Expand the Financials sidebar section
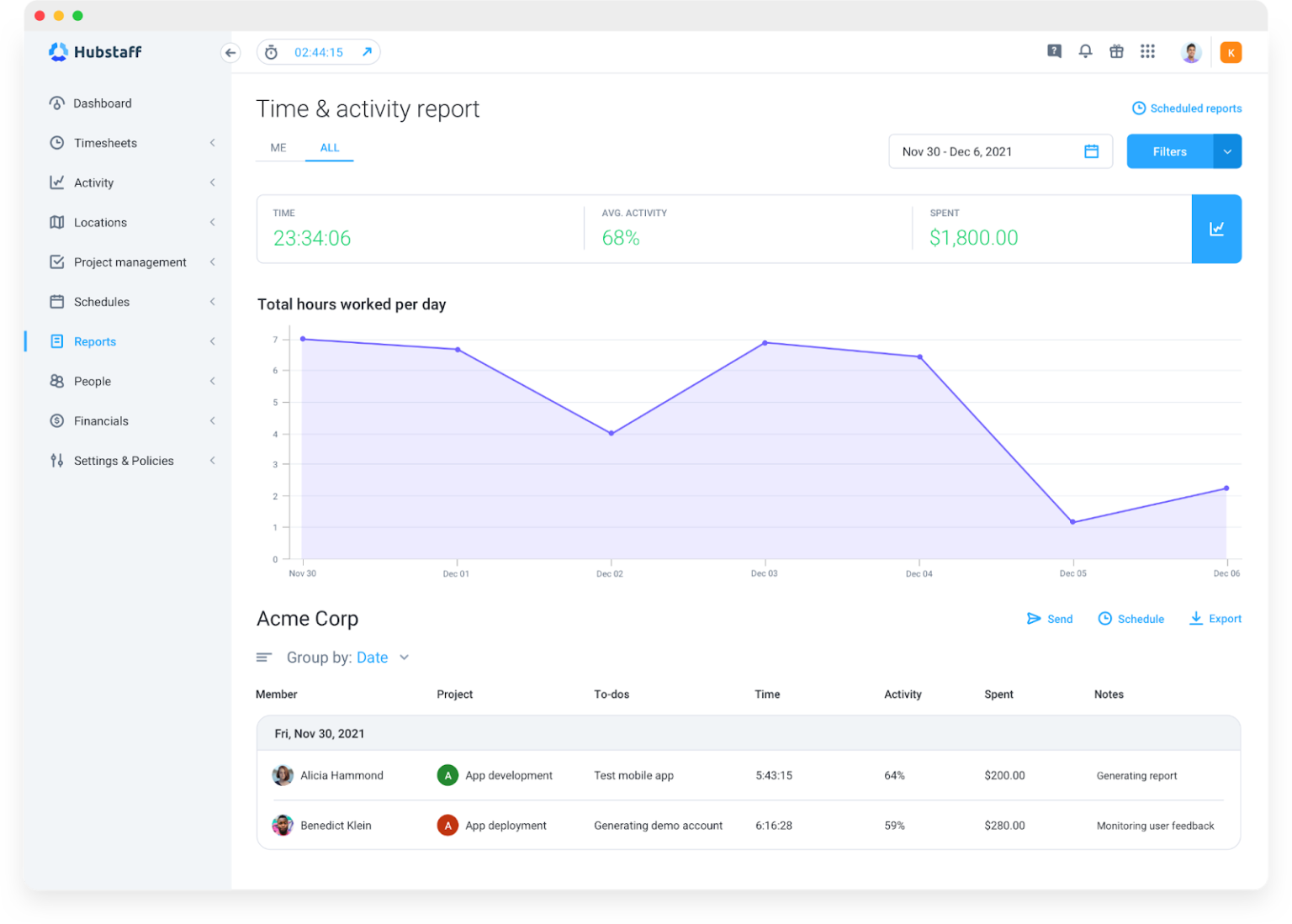 coord(213,421)
